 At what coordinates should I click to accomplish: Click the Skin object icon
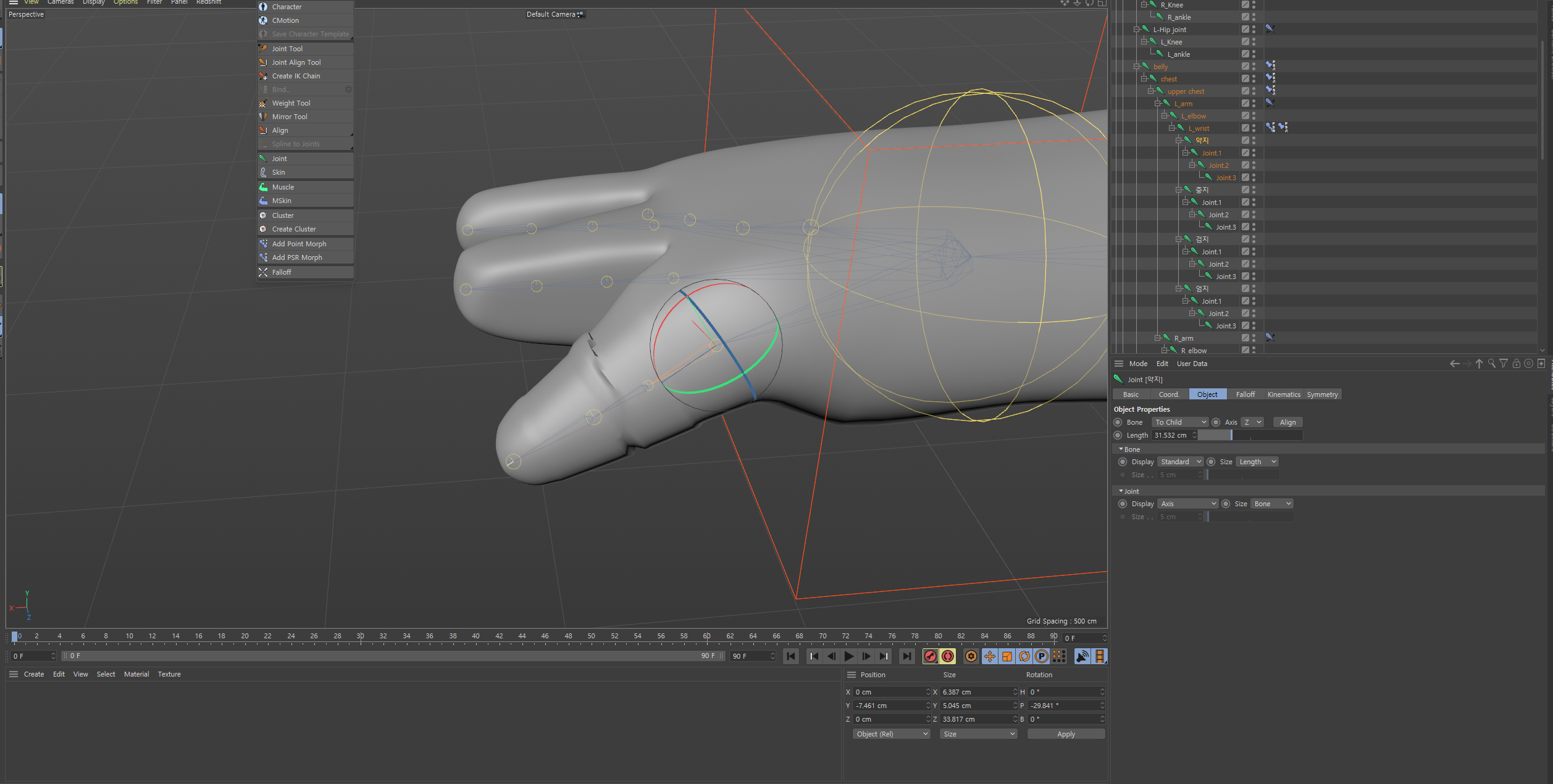(263, 172)
